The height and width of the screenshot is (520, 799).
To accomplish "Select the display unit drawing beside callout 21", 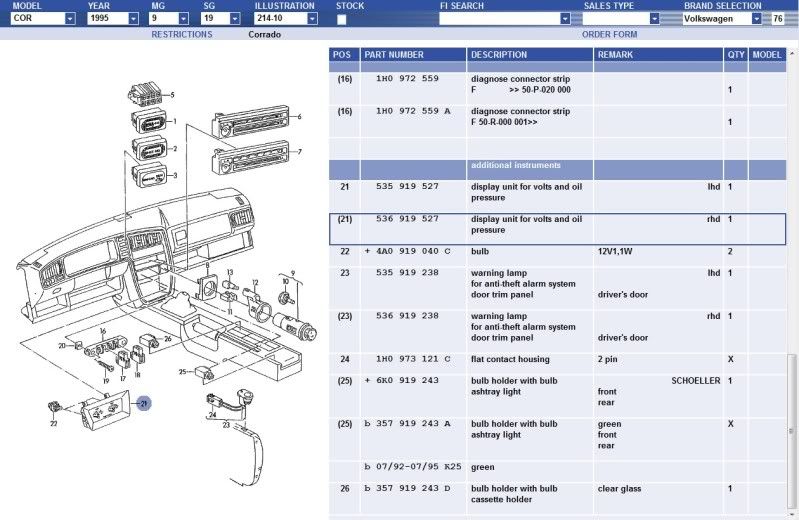I will click(x=105, y=409).
